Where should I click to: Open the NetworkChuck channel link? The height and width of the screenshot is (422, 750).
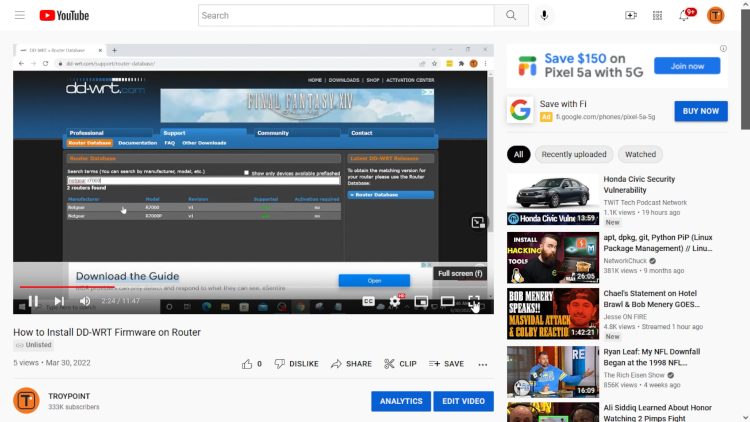[x=625, y=261]
